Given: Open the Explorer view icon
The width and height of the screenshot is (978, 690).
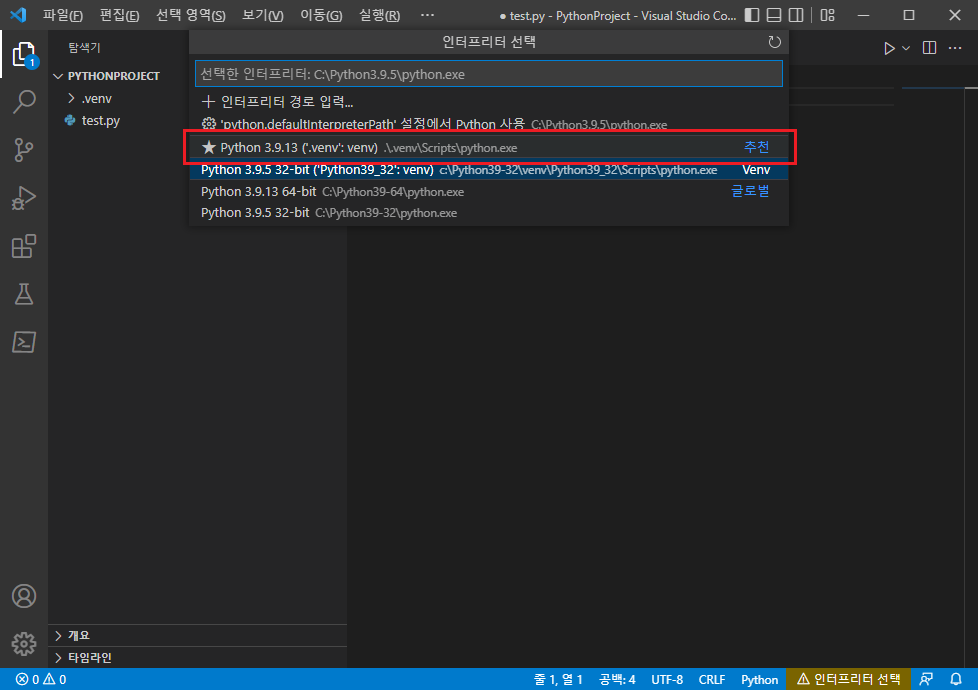Looking at the screenshot, I should [x=24, y=54].
